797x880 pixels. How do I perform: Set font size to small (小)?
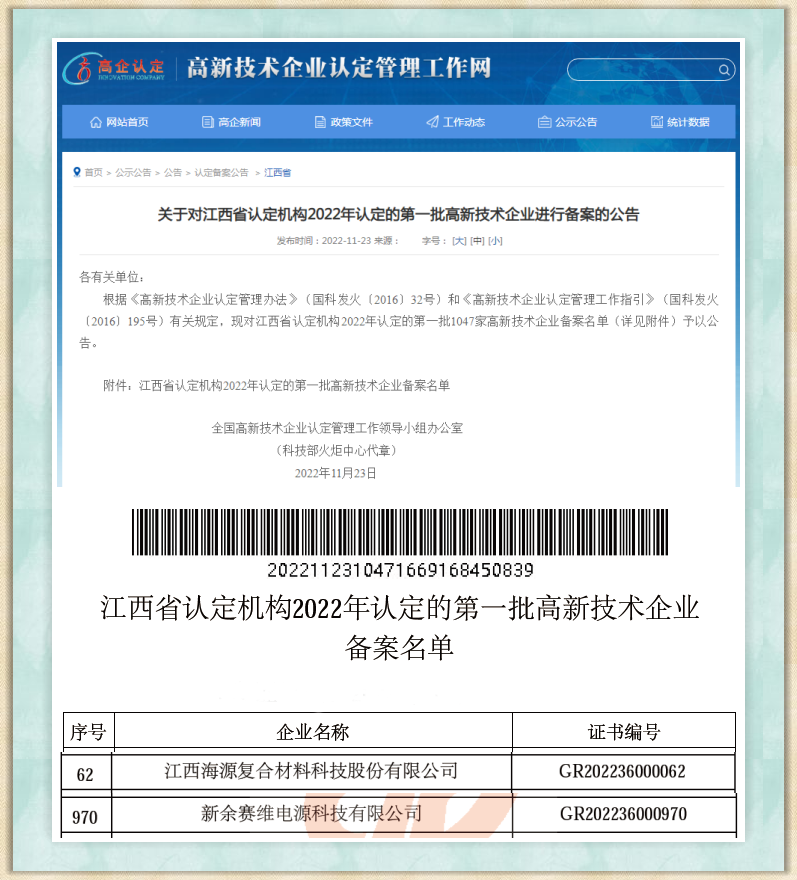click(x=495, y=241)
